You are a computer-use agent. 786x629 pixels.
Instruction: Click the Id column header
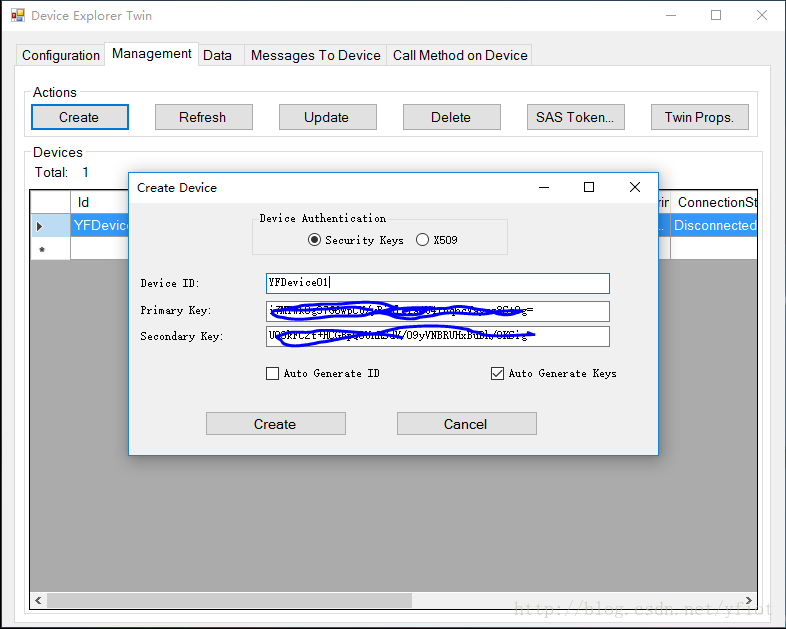(99, 202)
